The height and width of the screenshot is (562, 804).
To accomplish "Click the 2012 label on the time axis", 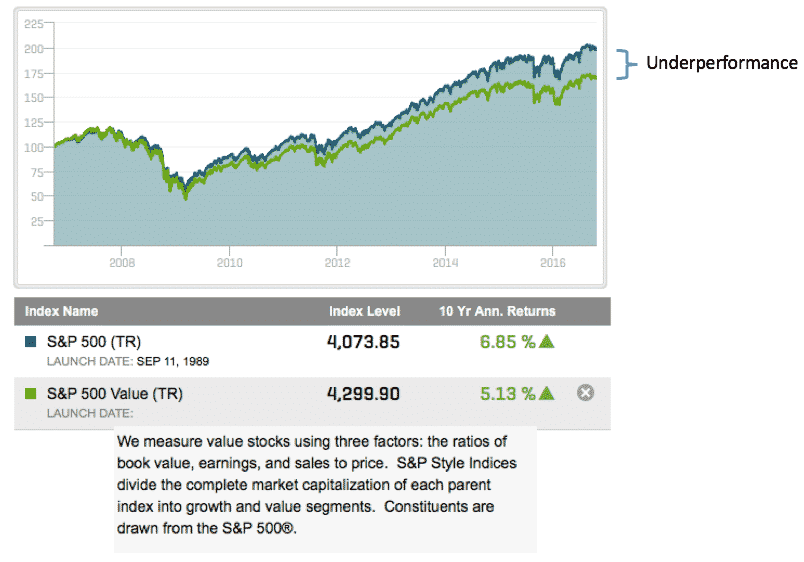I will tap(338, 265).
